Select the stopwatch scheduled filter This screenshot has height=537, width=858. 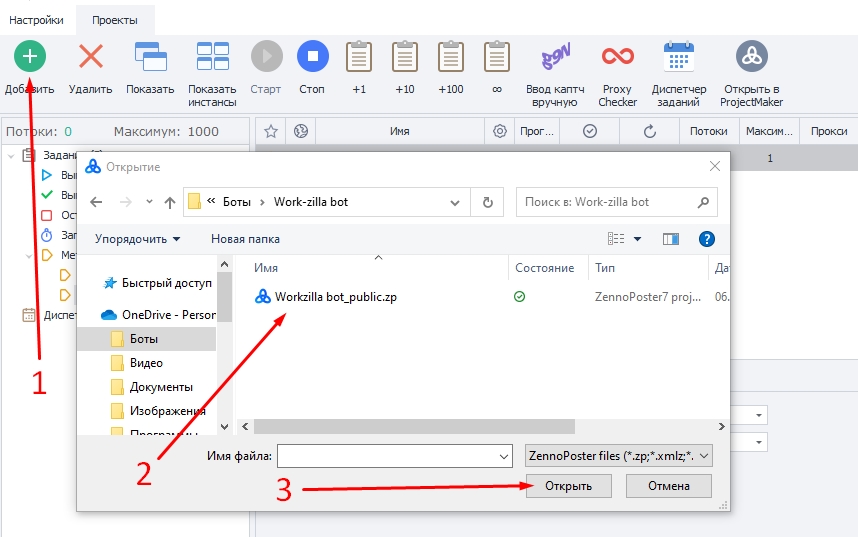pos(47,235)
